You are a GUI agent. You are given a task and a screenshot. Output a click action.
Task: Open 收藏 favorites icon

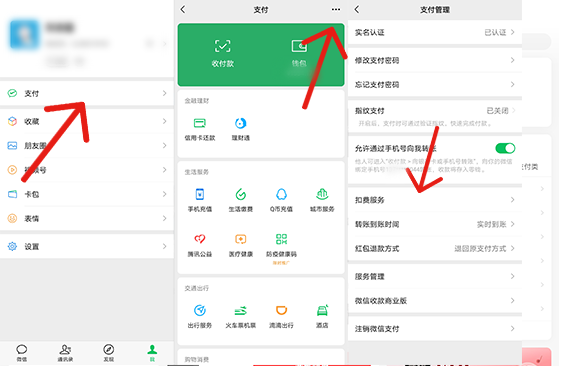coord(12,121)
